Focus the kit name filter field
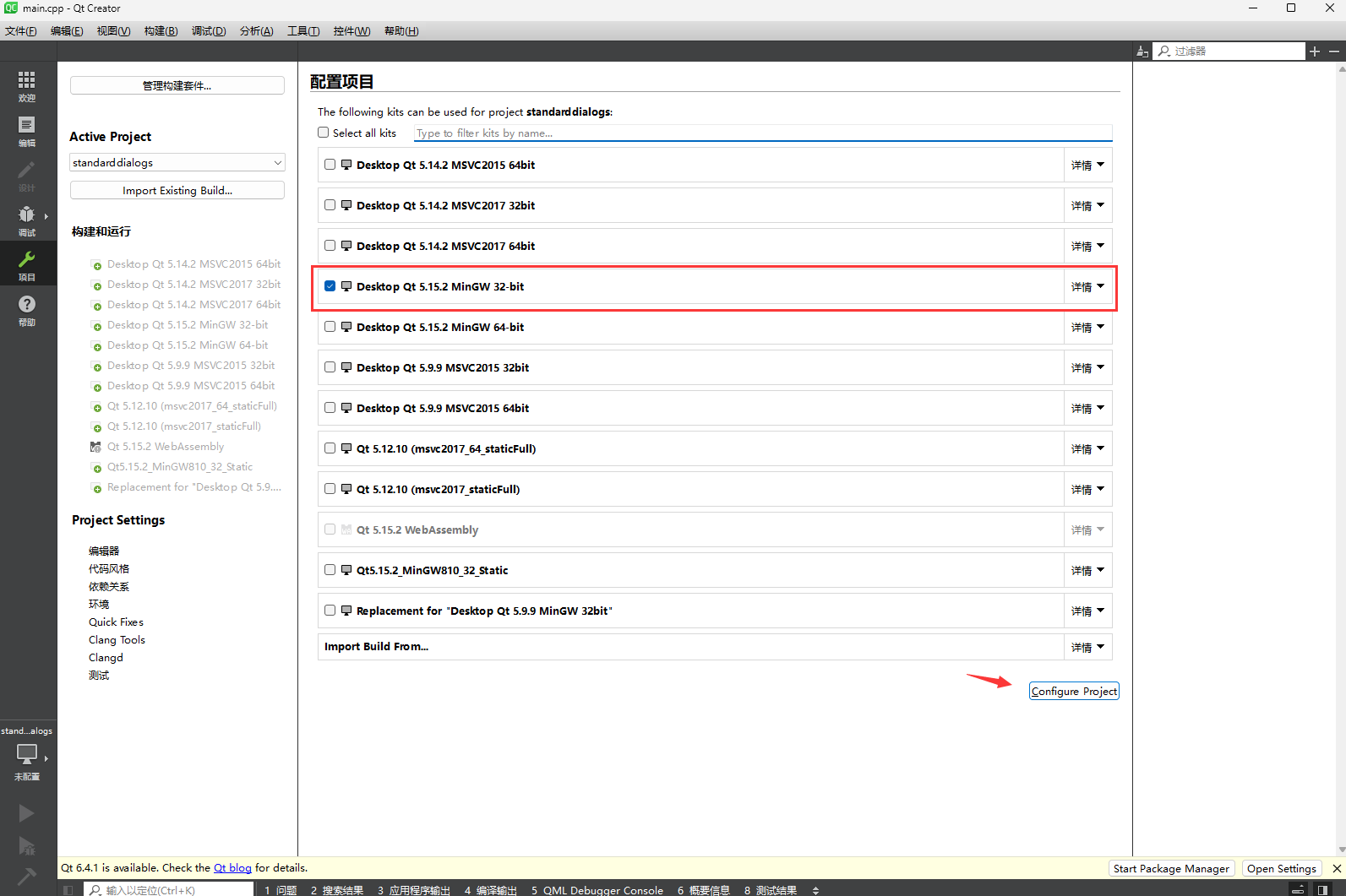 [x=763, y=133]
